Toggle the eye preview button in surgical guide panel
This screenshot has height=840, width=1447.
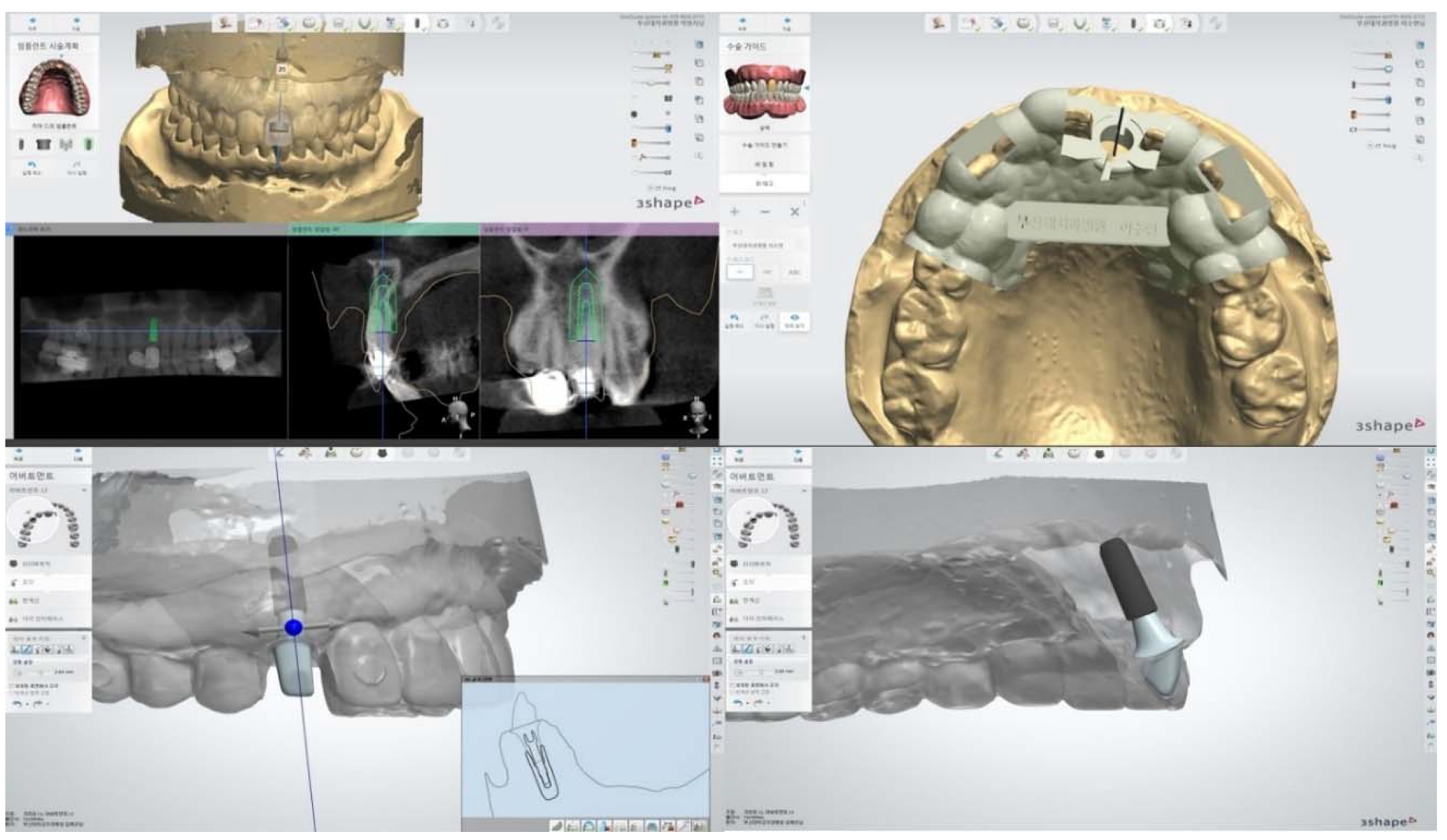(794, 319)
